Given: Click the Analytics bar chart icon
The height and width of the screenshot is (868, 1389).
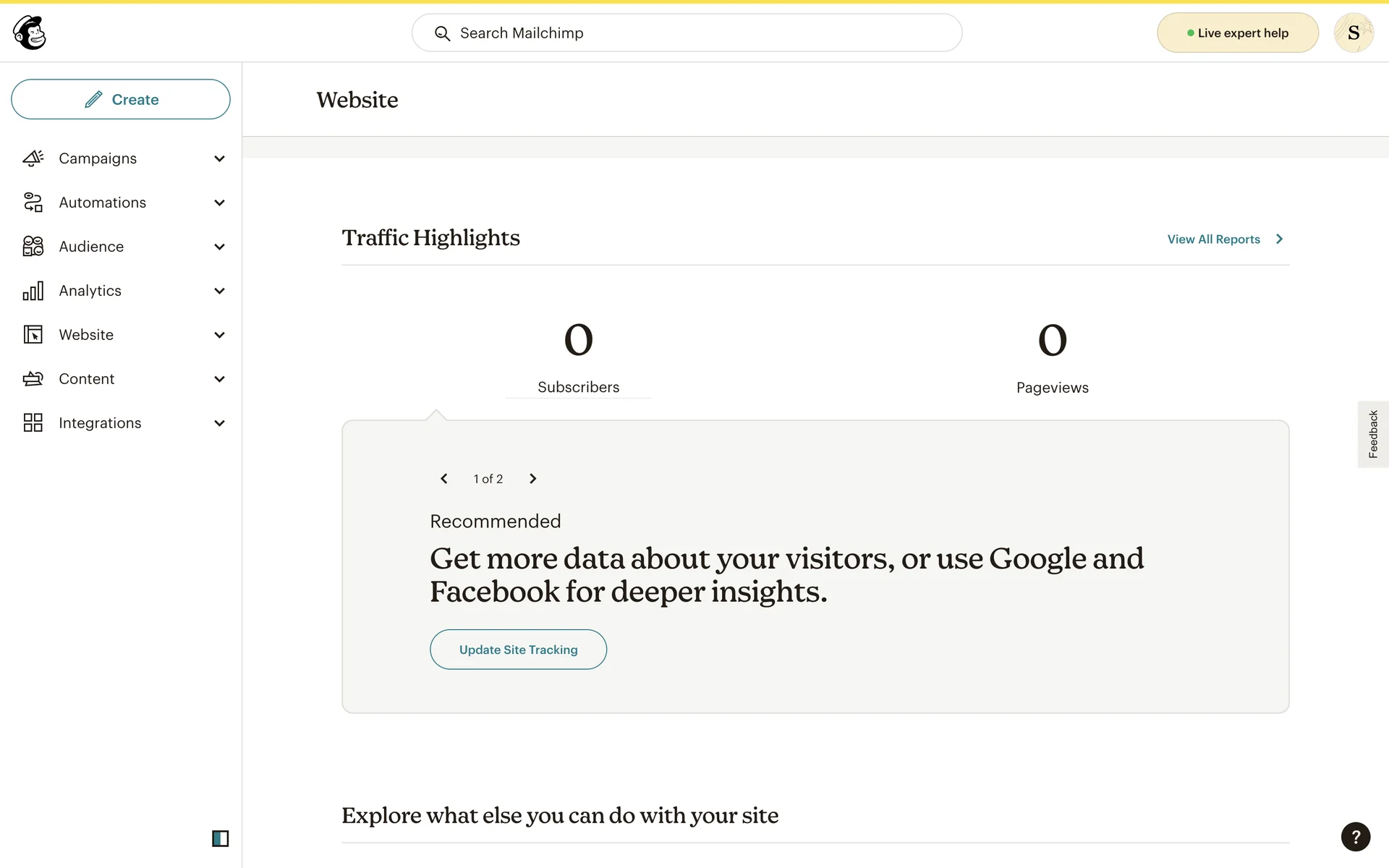Looking at the screenshot, I should (33, 291).
